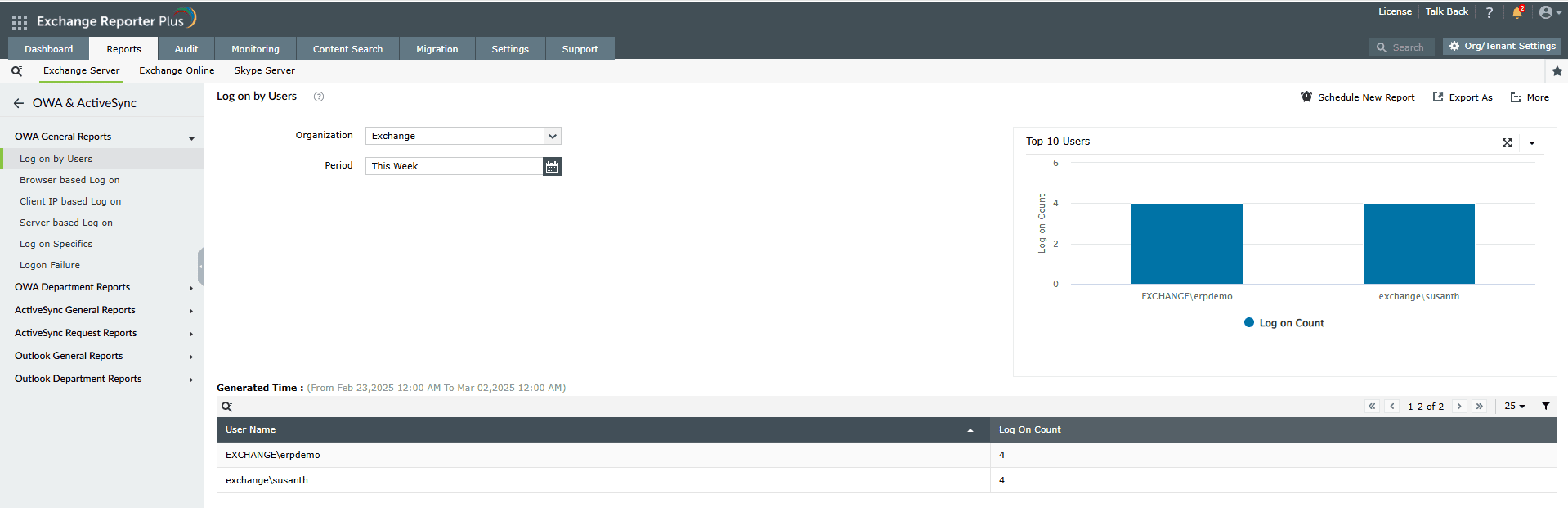Open the apps grid icon

[20, 23]
